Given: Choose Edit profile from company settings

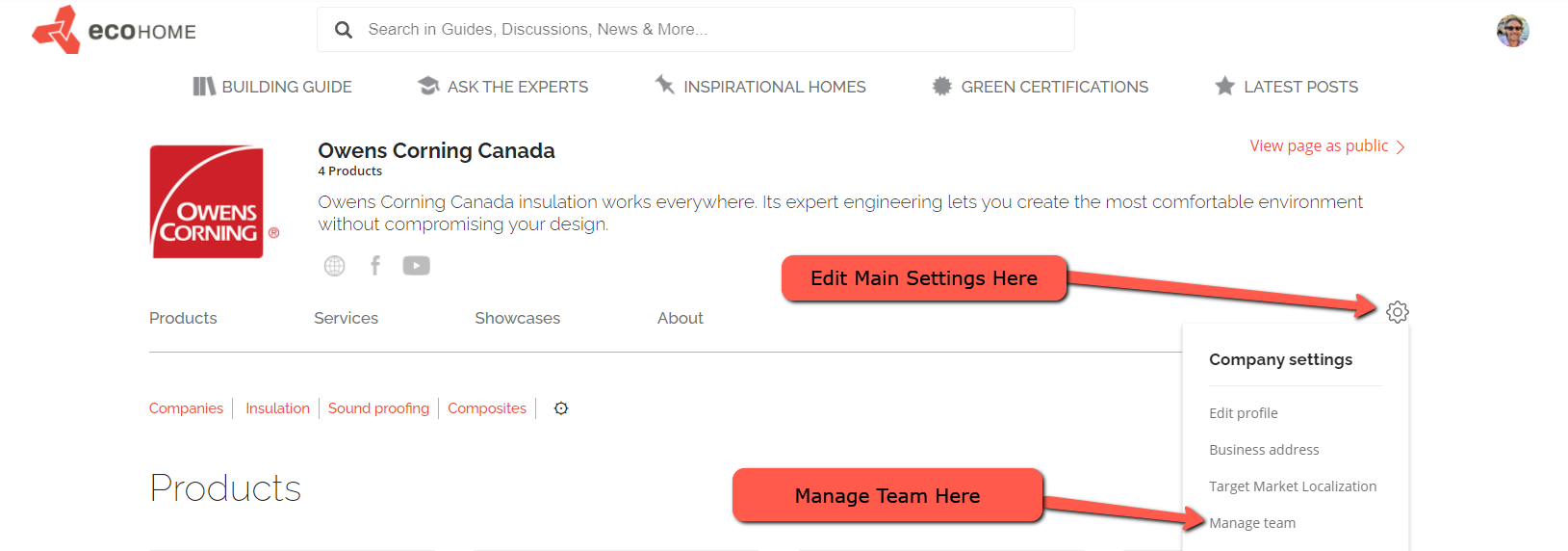Looking at the screenshot, I should click(x=1243, y=413).
